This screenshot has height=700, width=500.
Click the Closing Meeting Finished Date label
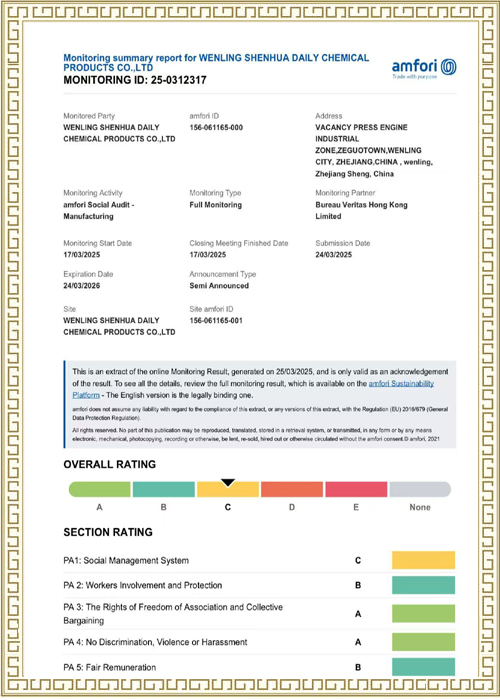[x=239, y=243]
